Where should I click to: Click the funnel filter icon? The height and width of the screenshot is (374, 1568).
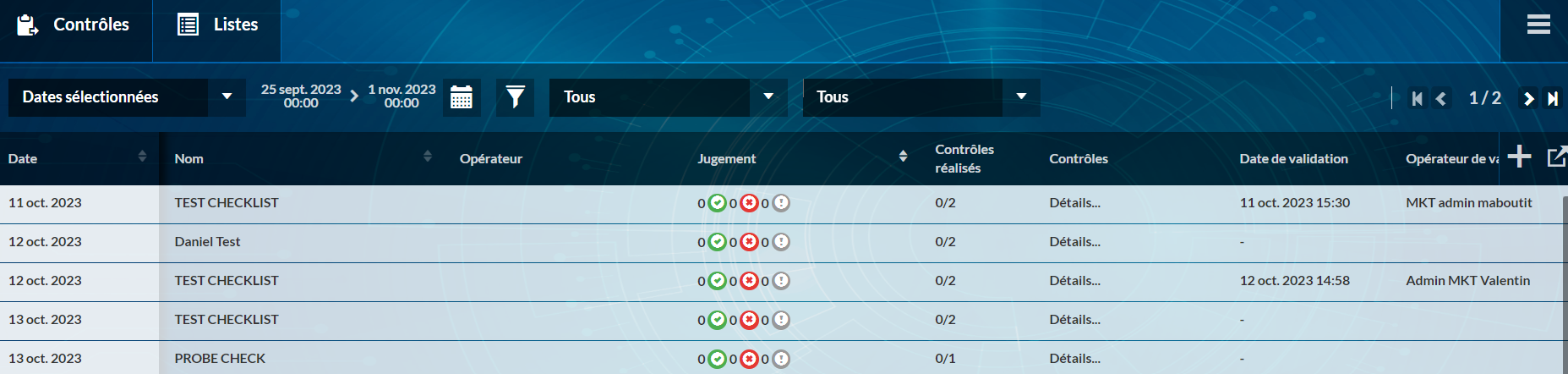pos(515,97)
